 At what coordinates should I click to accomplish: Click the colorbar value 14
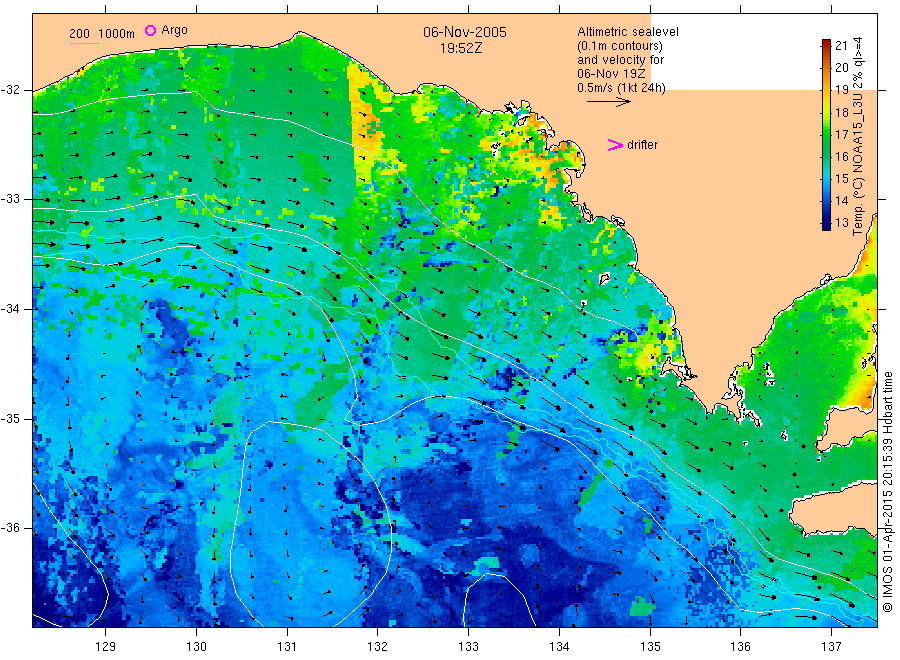[841, 201]
